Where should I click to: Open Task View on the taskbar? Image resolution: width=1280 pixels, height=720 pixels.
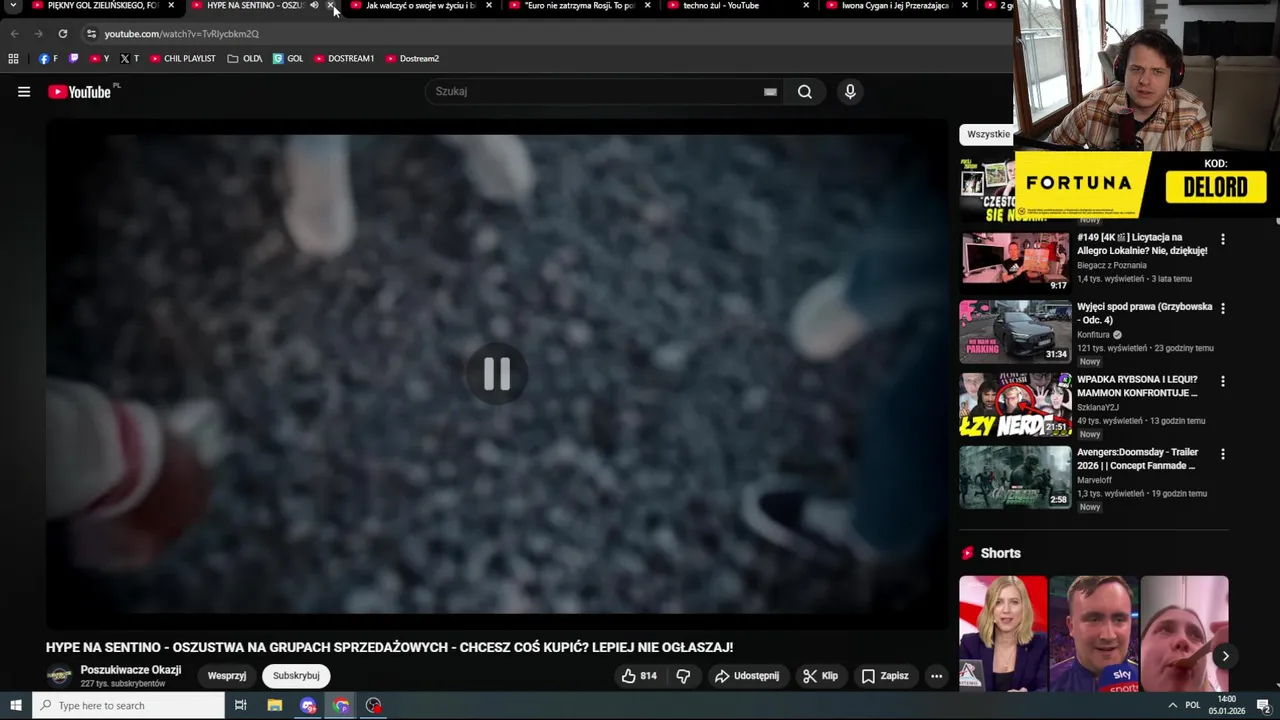tap(240, 706)
